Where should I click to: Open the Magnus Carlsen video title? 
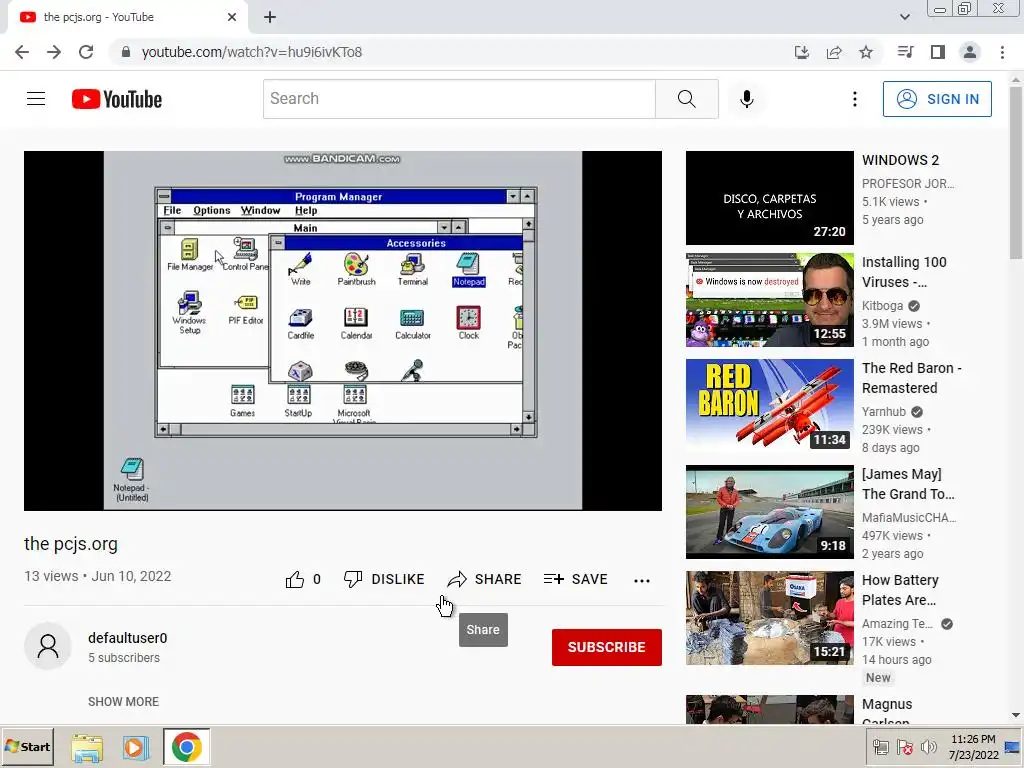coord(887,712)
